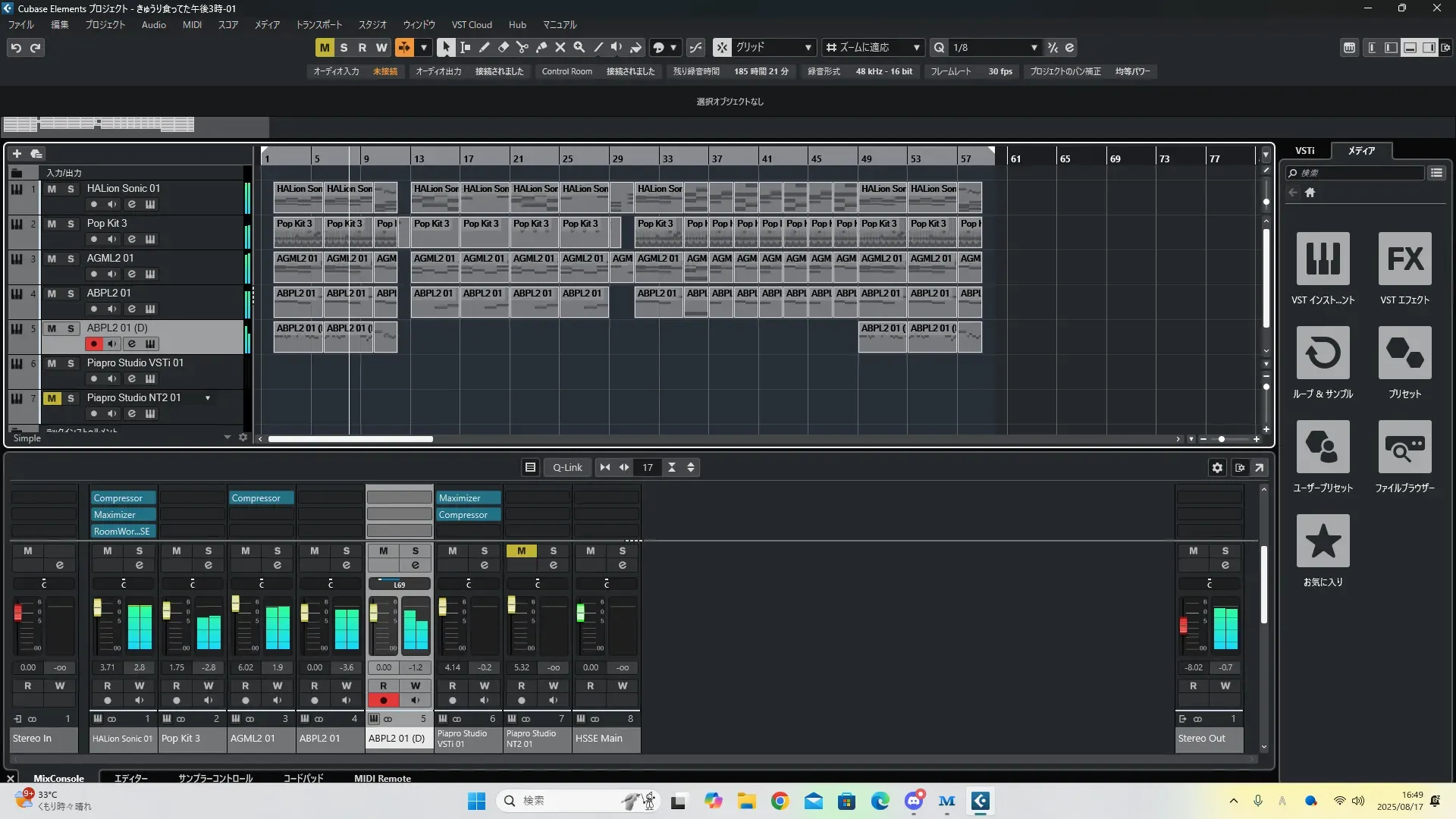Expand Piapro Studio NT2 01 track arrow
The width and height of the screenshot is (1456, 819).
[x=208, y=398]
